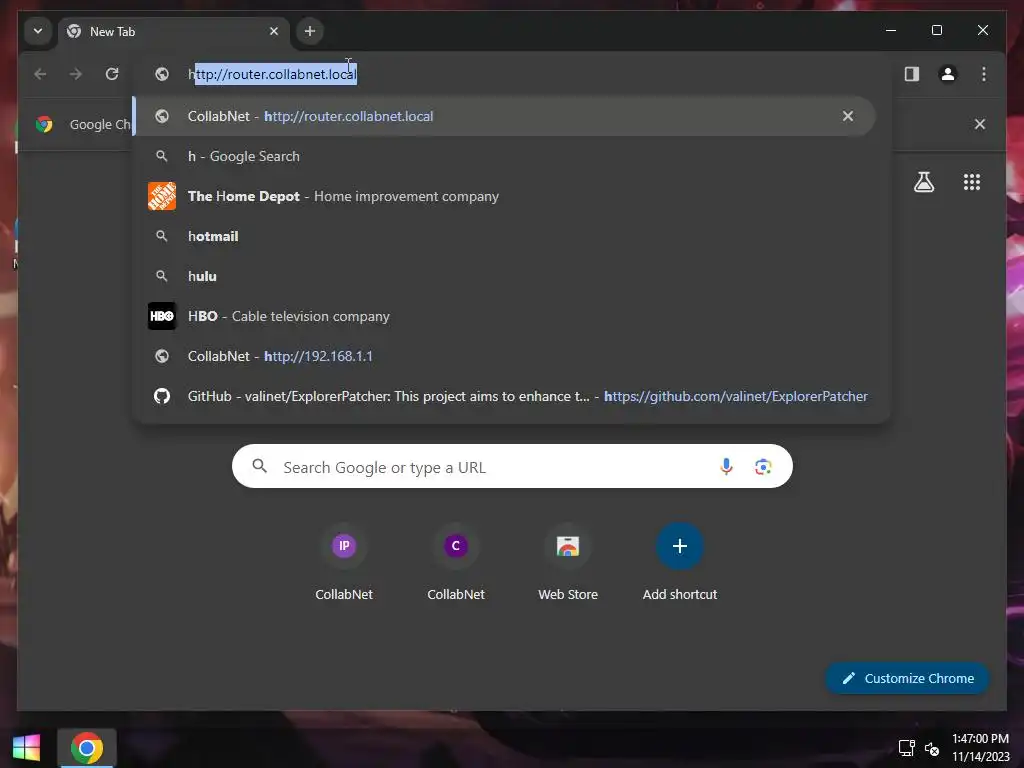Select 'h - Google Search' suggestion
Viewport: 1024px width, 768px height.
[x=504, y=156]
